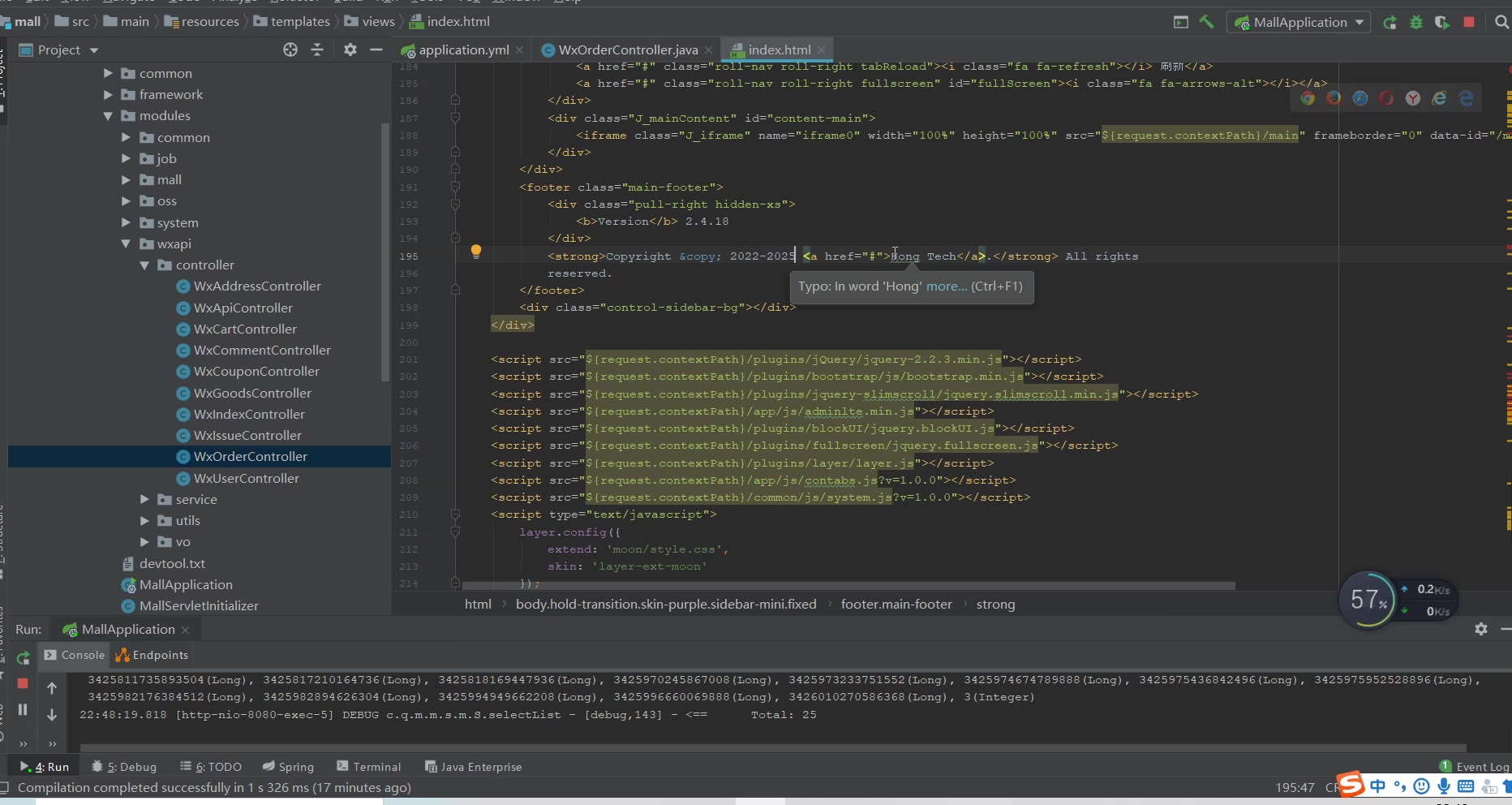Open page in Internet Explorer icon
This screenshot has height=805, width=1512.
pos(1439,98)
